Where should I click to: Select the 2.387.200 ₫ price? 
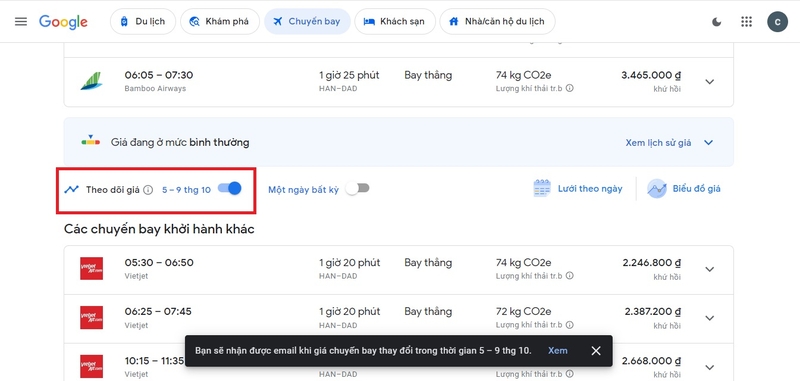[653, 312]
